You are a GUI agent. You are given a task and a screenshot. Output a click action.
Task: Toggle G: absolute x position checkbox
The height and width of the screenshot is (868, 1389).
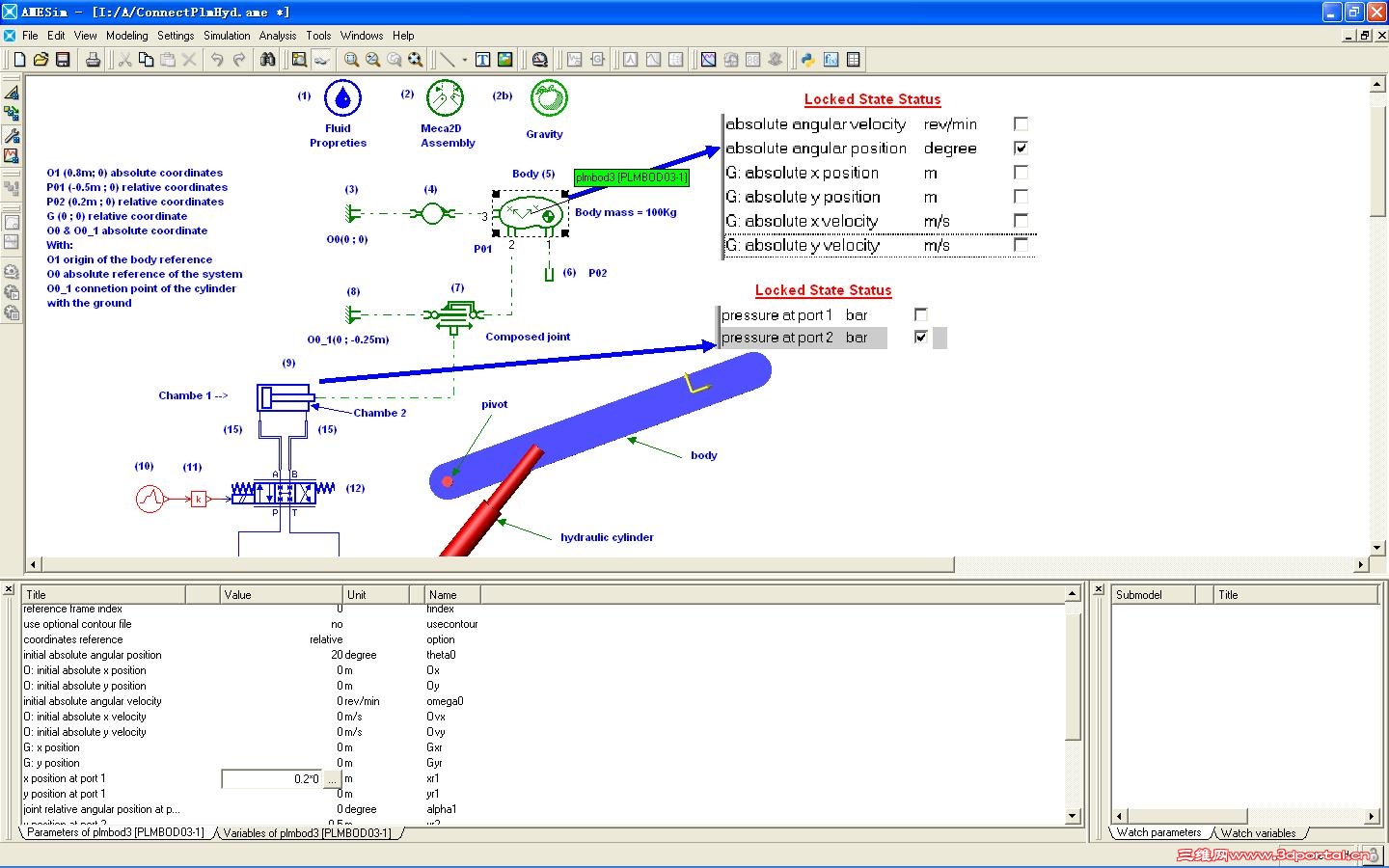click(x=1021, y=172)
